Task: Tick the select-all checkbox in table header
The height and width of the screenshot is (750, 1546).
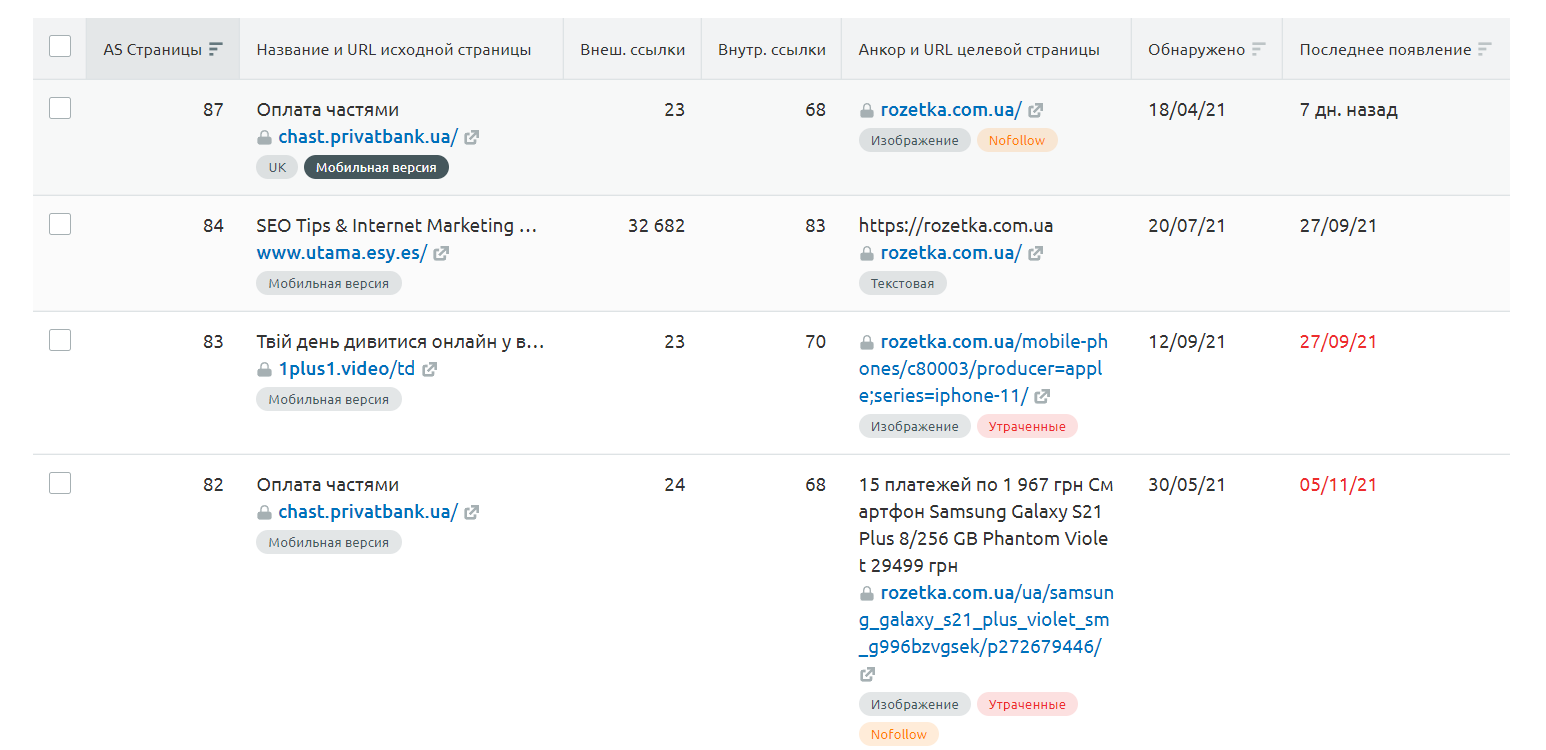Action: pos(60,46)
